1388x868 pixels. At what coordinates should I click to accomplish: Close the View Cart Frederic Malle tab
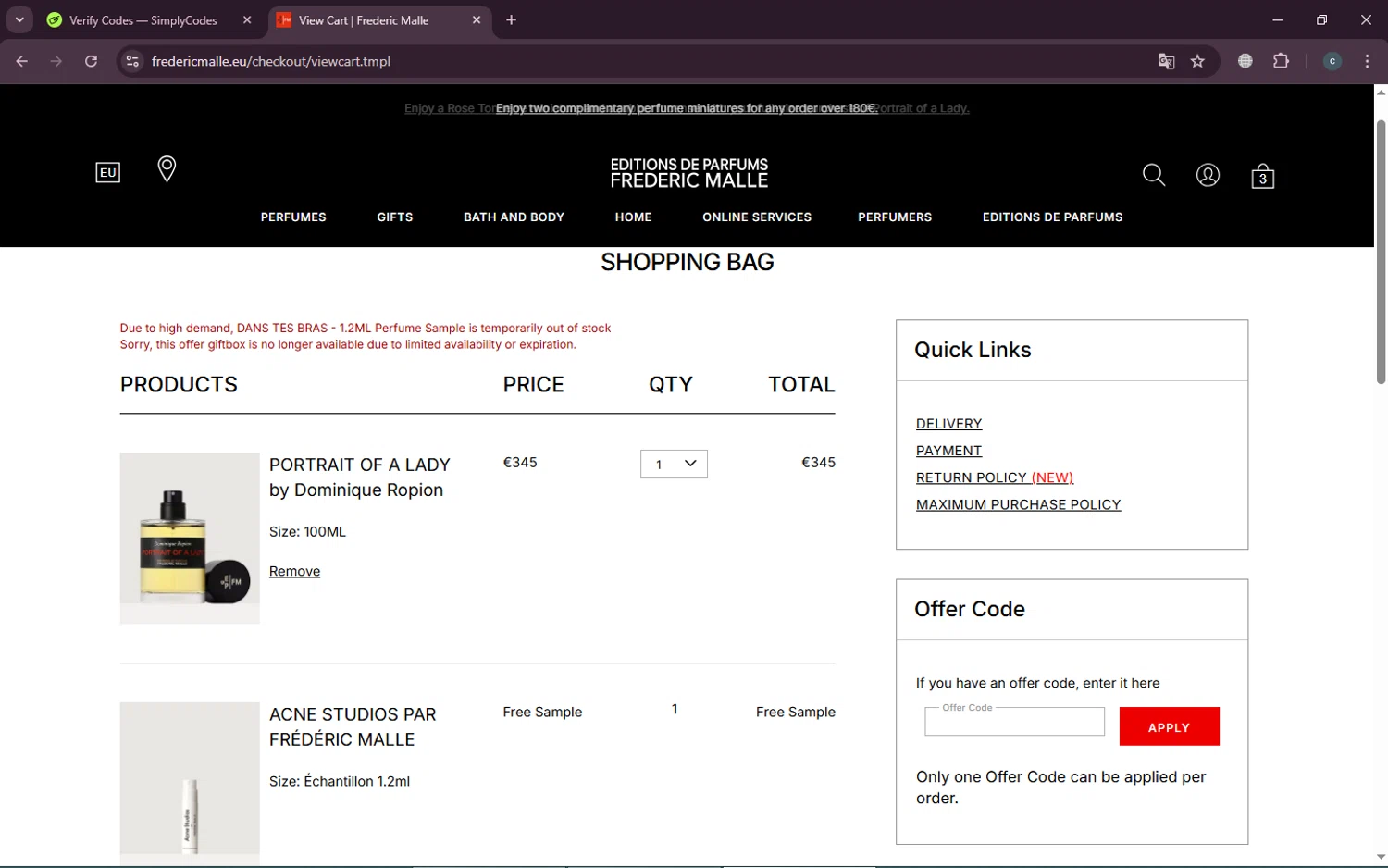(477, 19)
